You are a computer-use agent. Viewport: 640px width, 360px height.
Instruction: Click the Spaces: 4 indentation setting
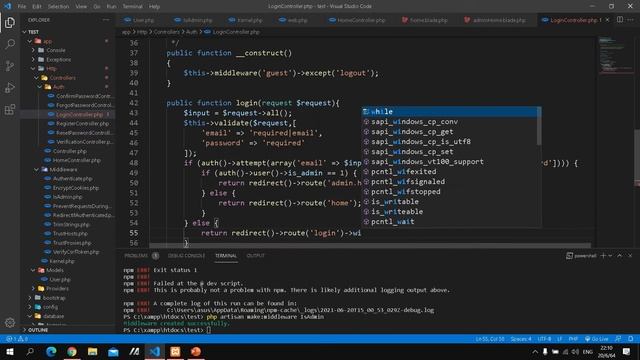(x=521, y=339)
